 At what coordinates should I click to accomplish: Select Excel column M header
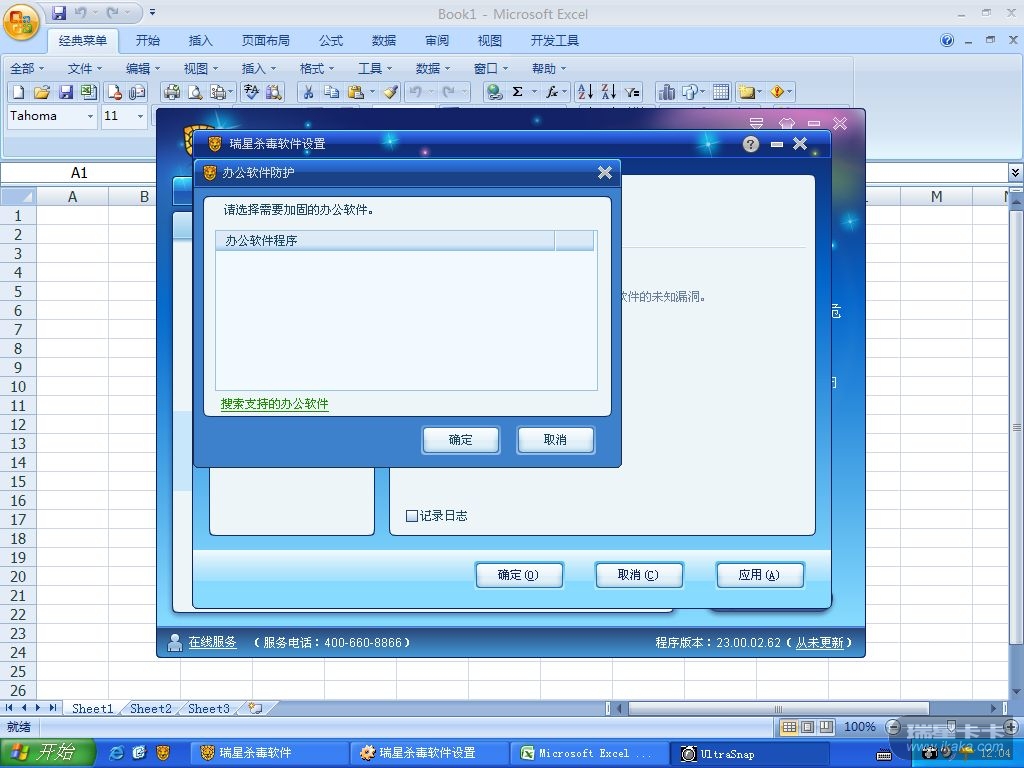936,197
